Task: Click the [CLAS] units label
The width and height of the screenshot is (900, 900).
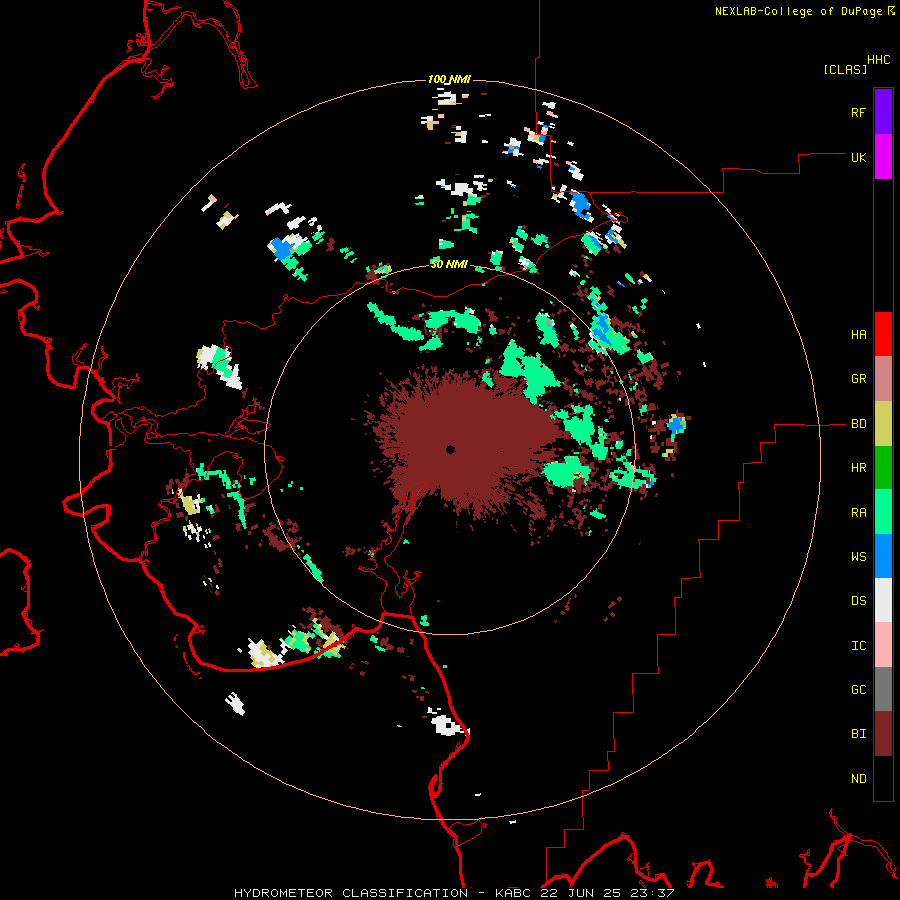Action: (x=845, y=69)
